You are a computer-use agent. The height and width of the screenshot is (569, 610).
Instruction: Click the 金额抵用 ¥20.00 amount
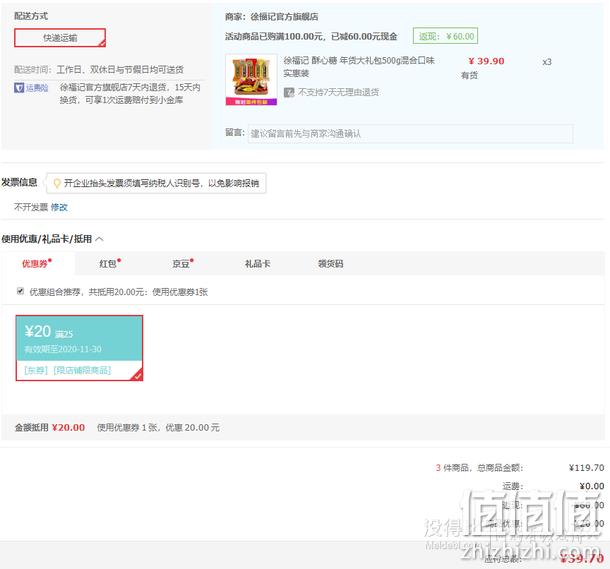68,427
